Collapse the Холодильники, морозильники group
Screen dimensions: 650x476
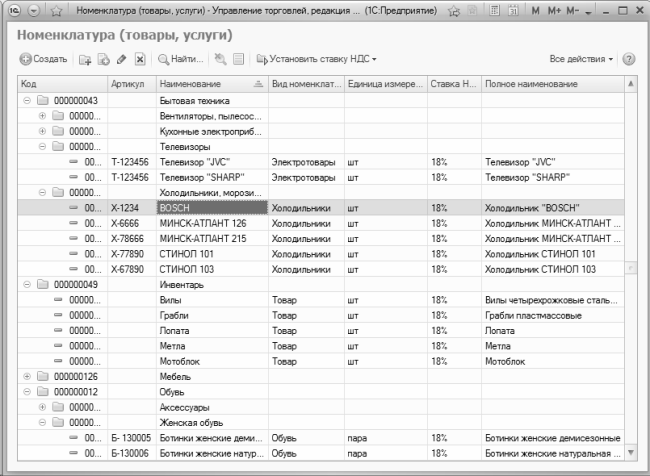42,192
